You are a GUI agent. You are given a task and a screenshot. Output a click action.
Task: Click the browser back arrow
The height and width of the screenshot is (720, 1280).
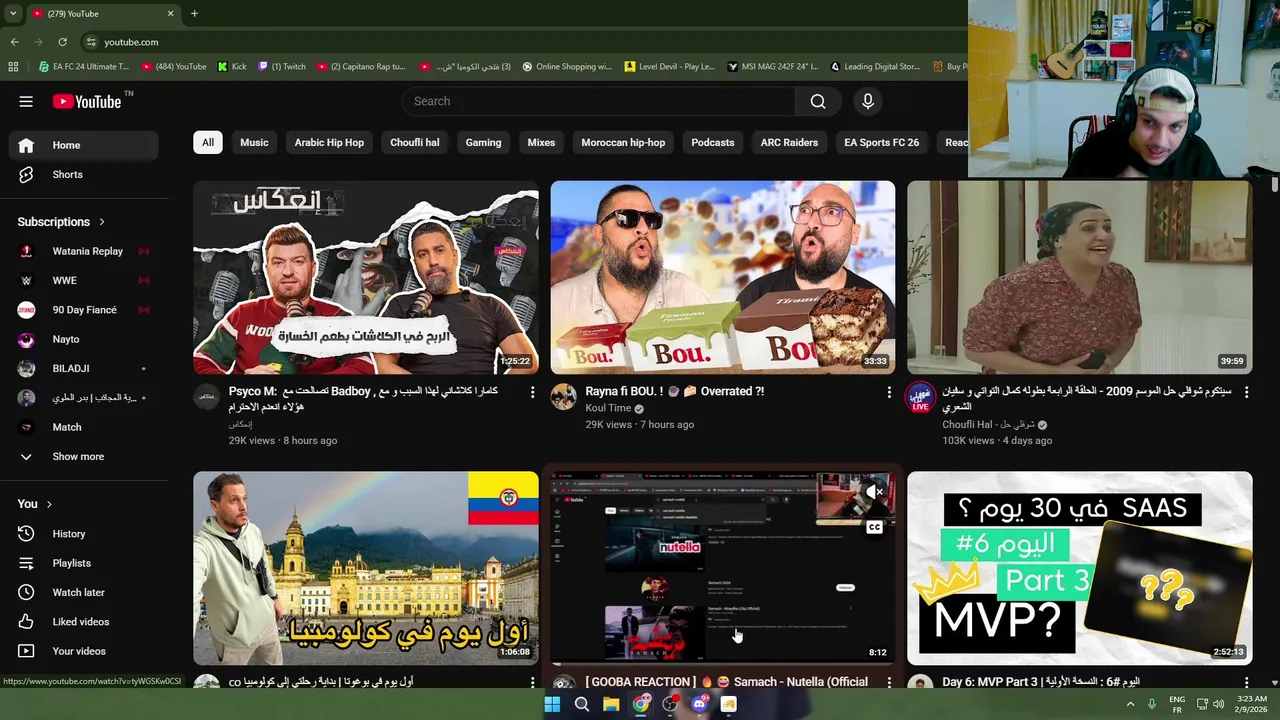15,42
